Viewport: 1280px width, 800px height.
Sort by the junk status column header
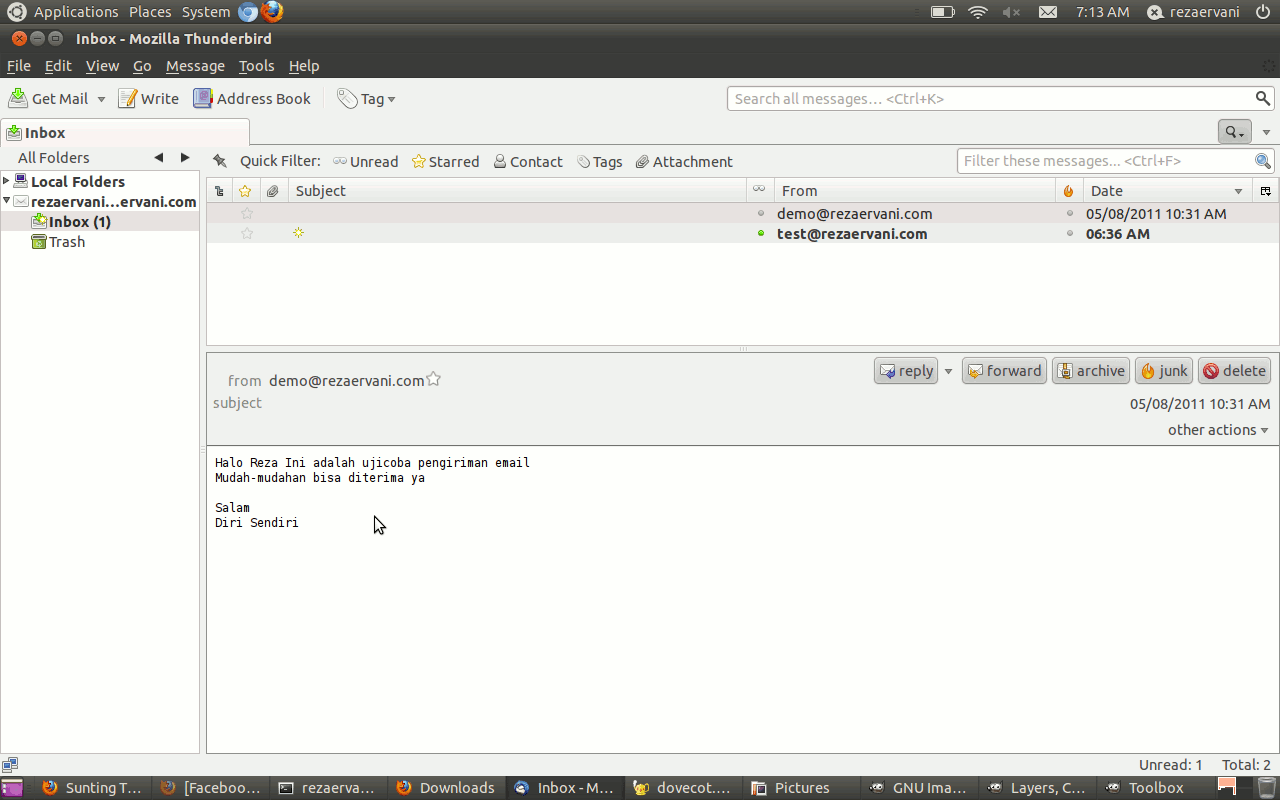coord(1068,191)
